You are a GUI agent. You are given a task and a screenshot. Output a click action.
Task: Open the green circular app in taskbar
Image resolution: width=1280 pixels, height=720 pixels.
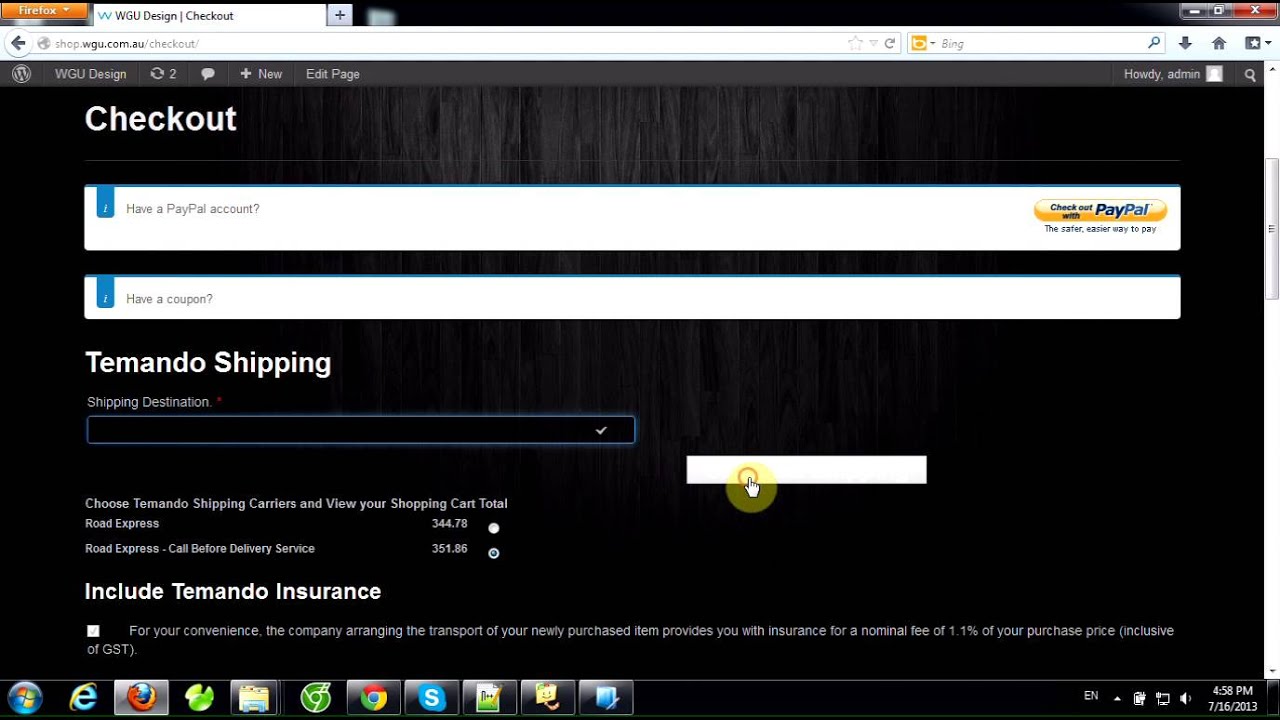click(x=315, y=697)
